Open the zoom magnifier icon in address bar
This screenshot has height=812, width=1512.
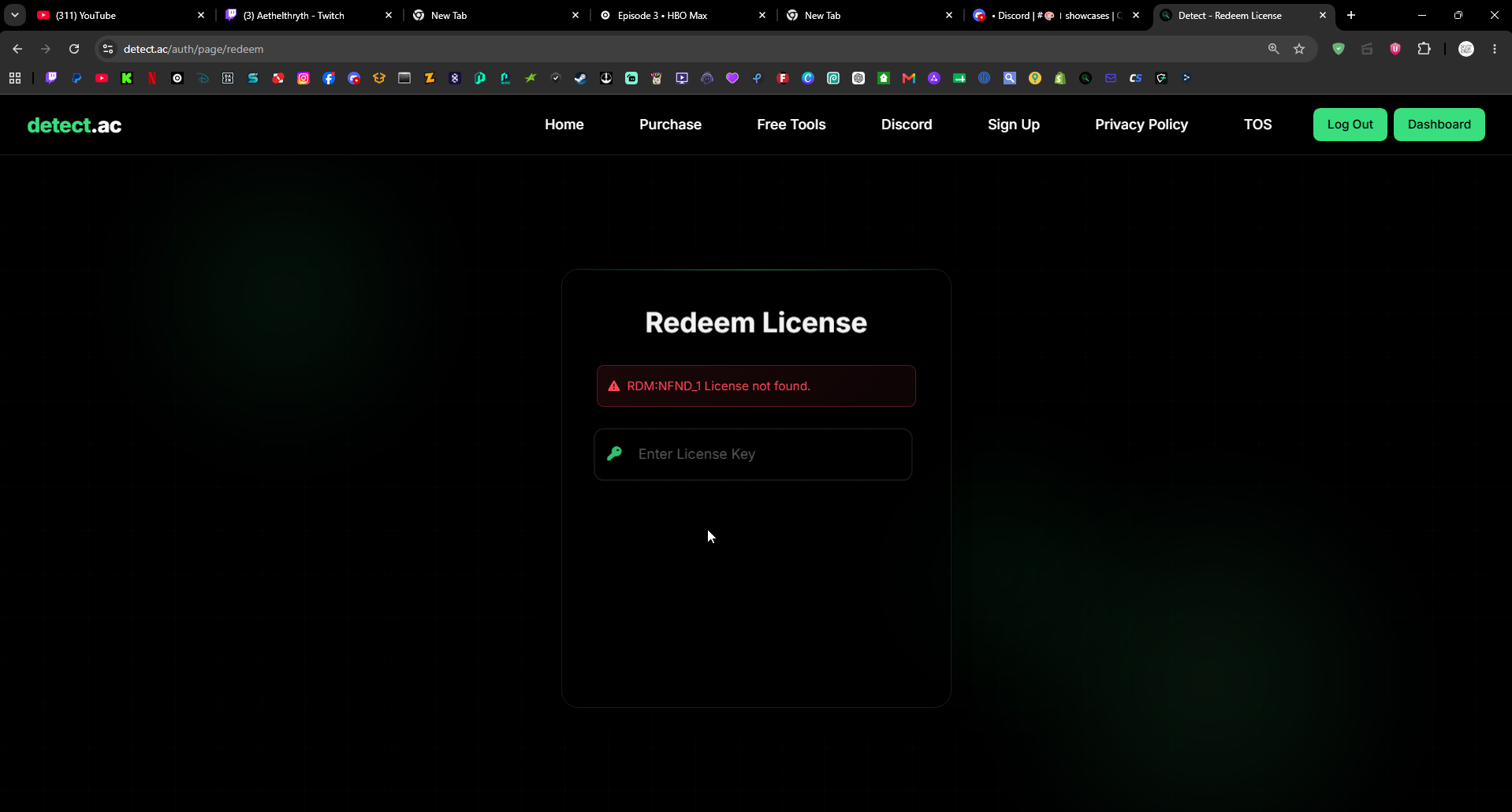coord(1273,49)
